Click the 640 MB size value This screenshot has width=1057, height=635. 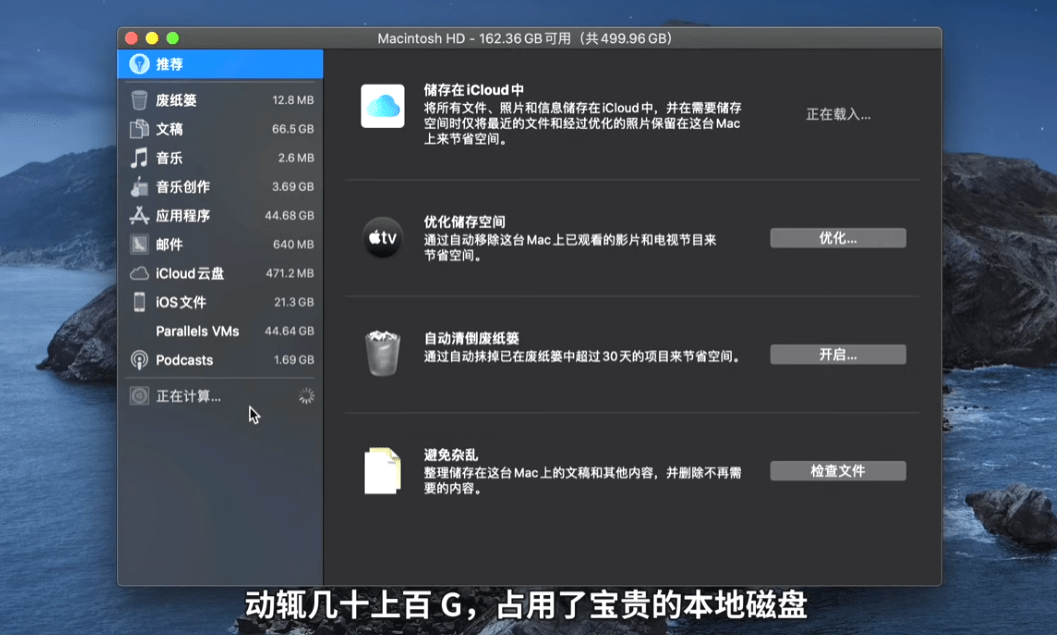(293, 245)
